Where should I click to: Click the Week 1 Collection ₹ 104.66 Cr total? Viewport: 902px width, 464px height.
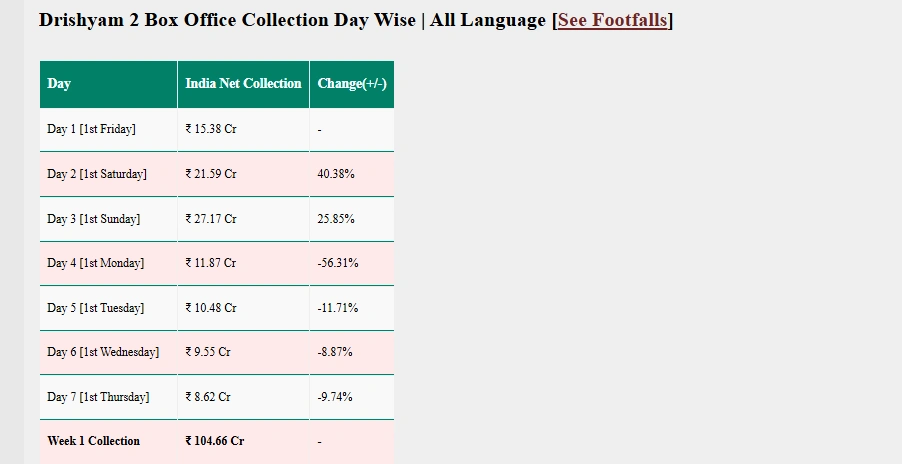215,441
